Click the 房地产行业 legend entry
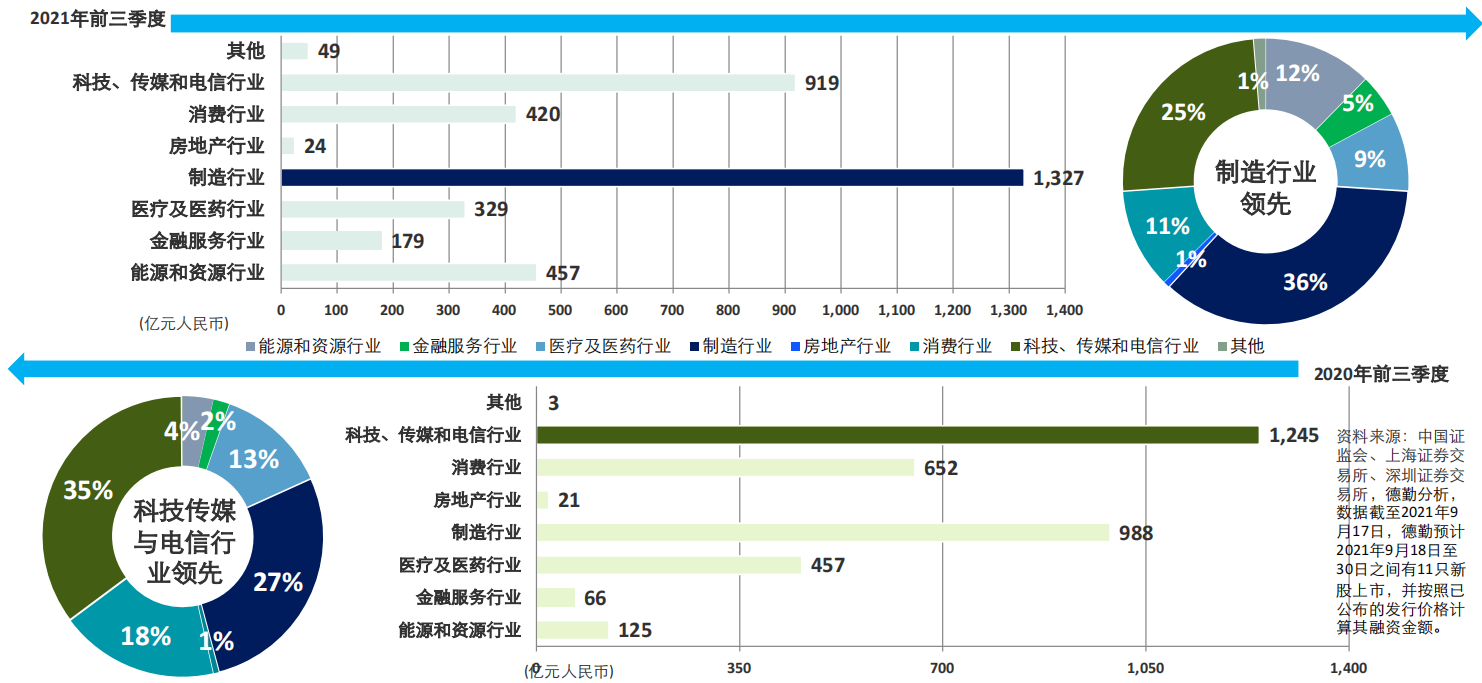 click(x=840, y=347)
